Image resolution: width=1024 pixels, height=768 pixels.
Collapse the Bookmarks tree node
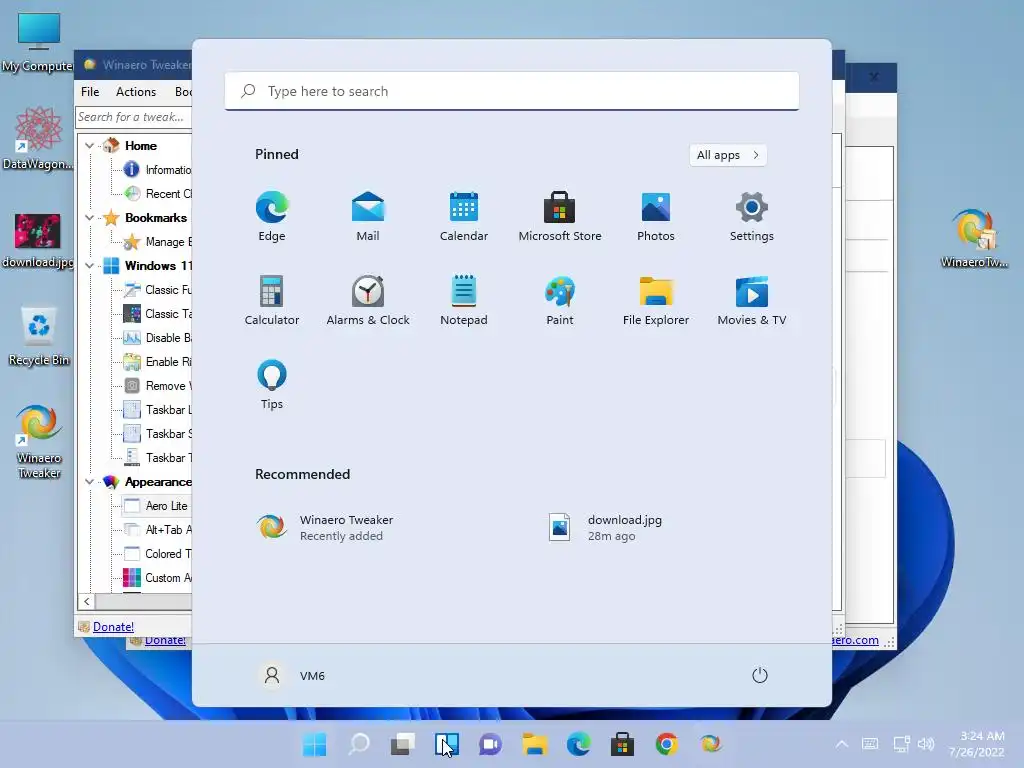click(89, 217)
